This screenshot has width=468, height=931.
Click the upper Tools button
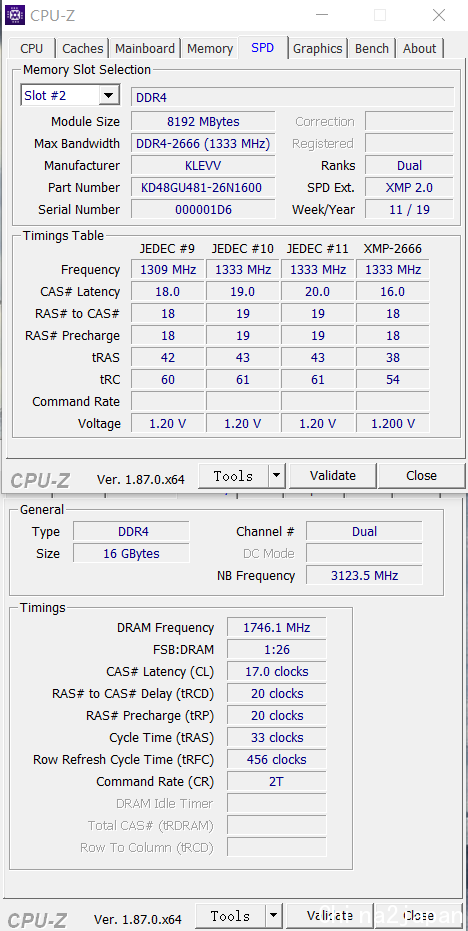(233, 476)
